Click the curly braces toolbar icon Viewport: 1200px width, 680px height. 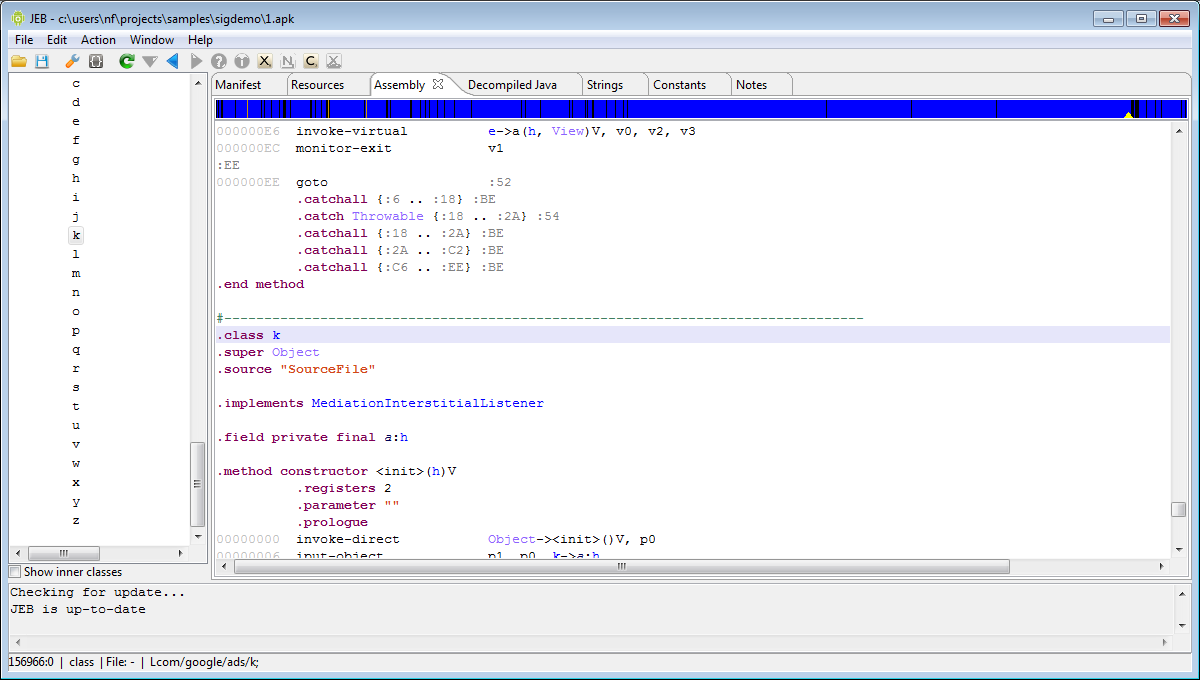pyautogui.click(x=96, y=61)
